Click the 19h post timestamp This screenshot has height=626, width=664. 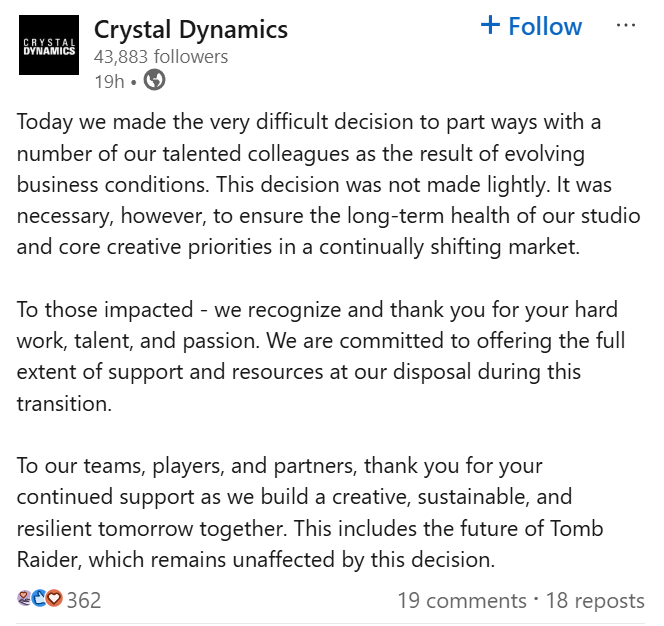pos(108,81)
